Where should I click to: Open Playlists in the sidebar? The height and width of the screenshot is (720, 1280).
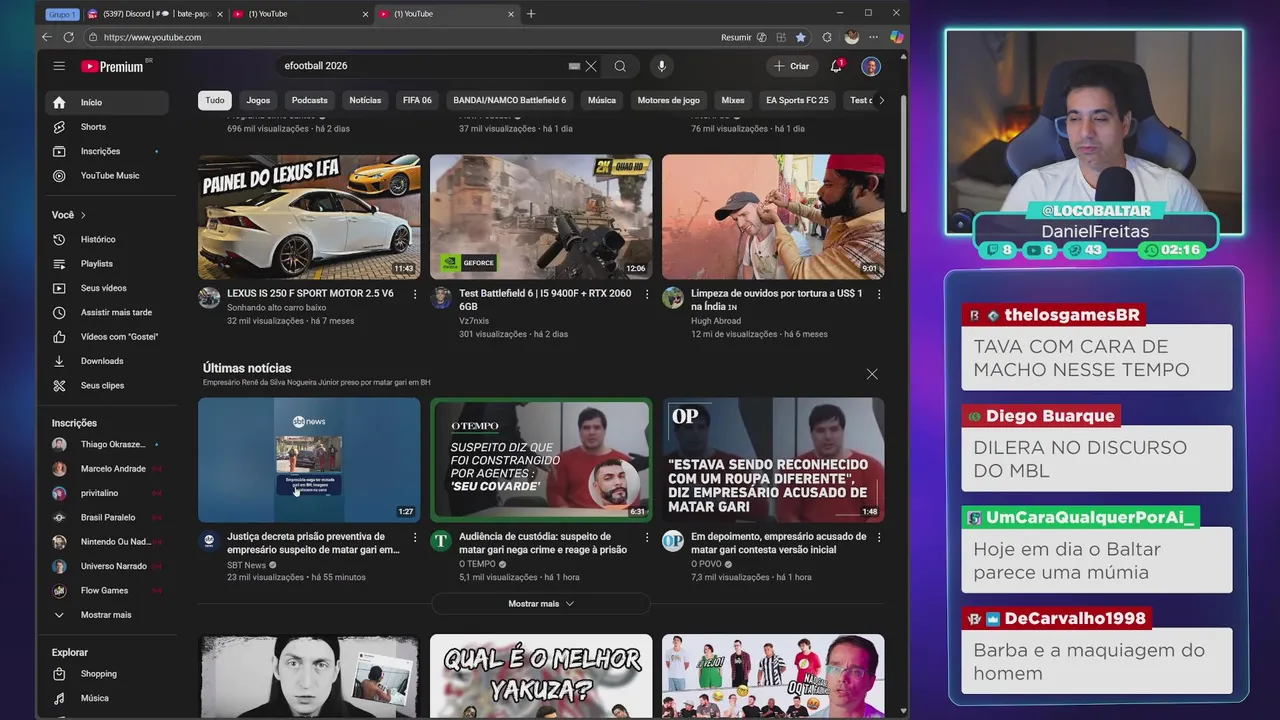click(x=107, y=264)
